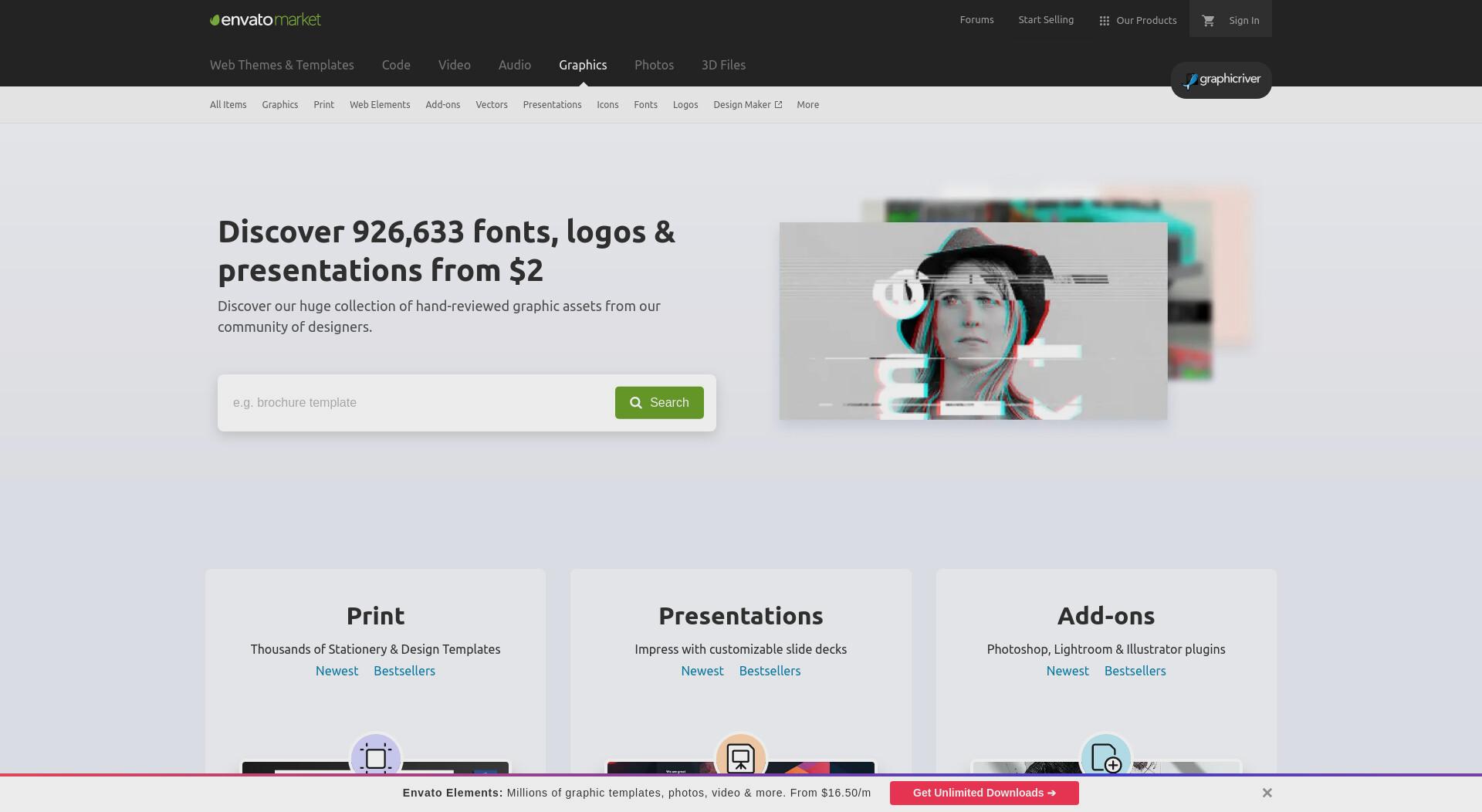The image size is (1482, 812).
Task: Click the Presentations category circle icon
Action: 741,758
